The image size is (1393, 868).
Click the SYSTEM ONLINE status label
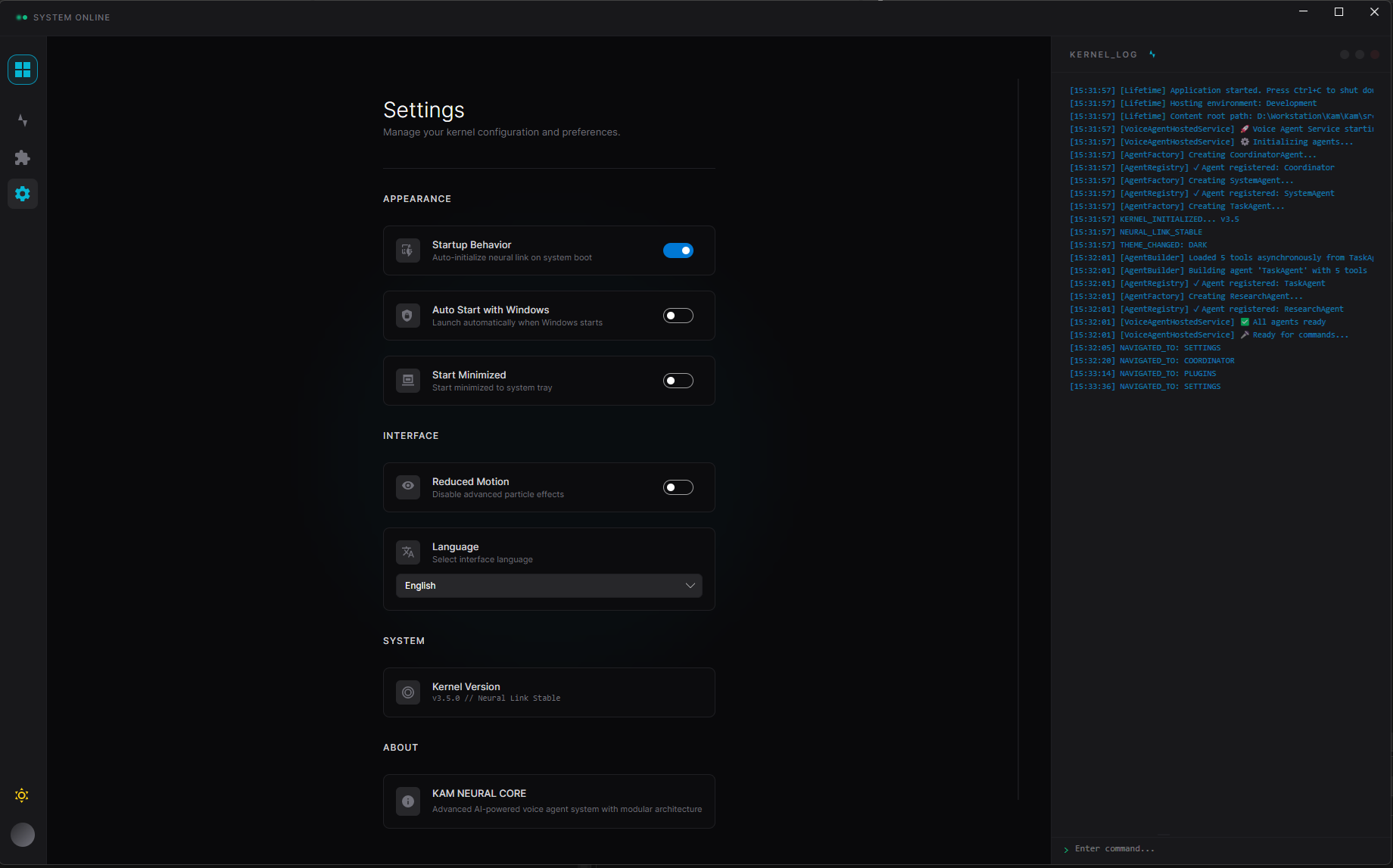pos(72,17)
